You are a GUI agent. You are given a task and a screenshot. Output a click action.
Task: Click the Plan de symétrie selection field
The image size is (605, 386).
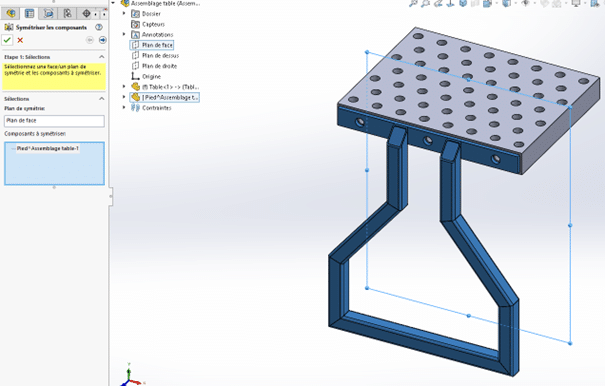54,121
